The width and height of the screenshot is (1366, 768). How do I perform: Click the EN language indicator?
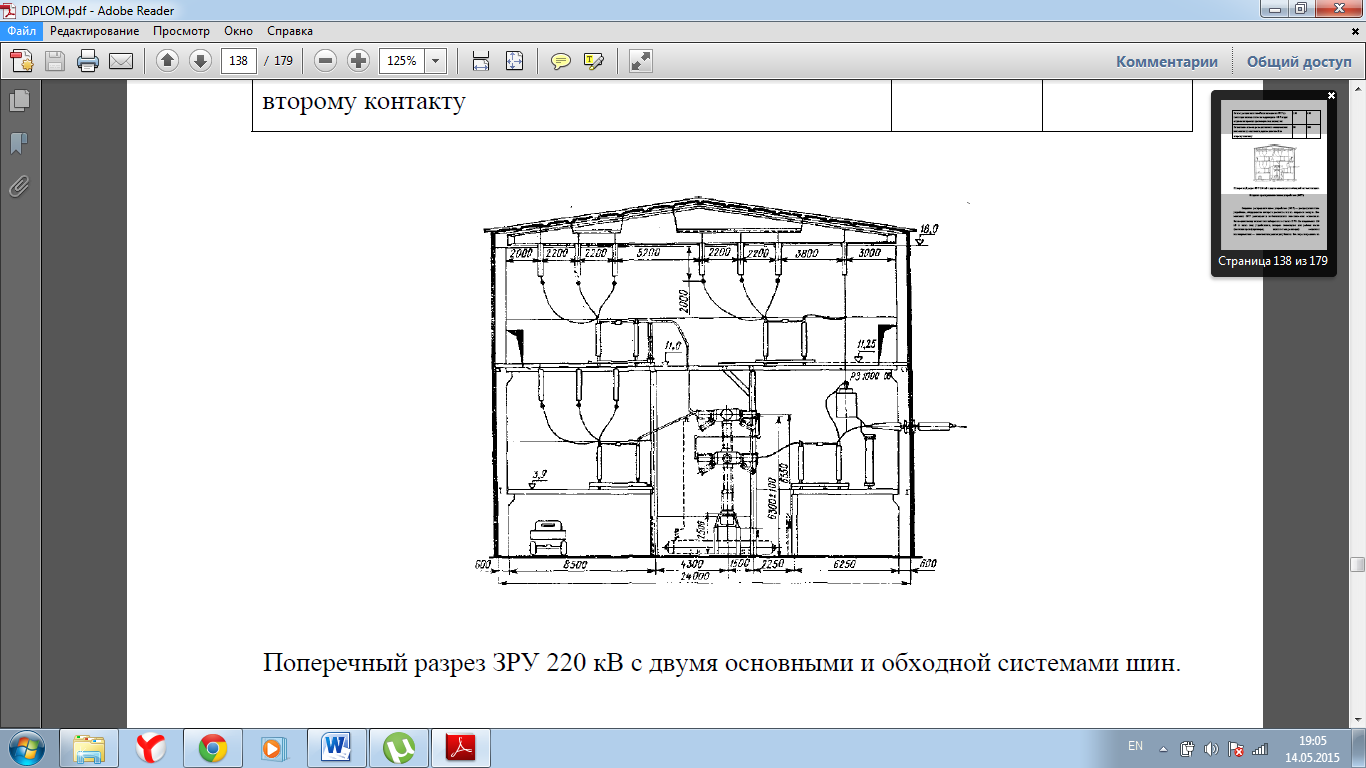(x=1135, y=746)
